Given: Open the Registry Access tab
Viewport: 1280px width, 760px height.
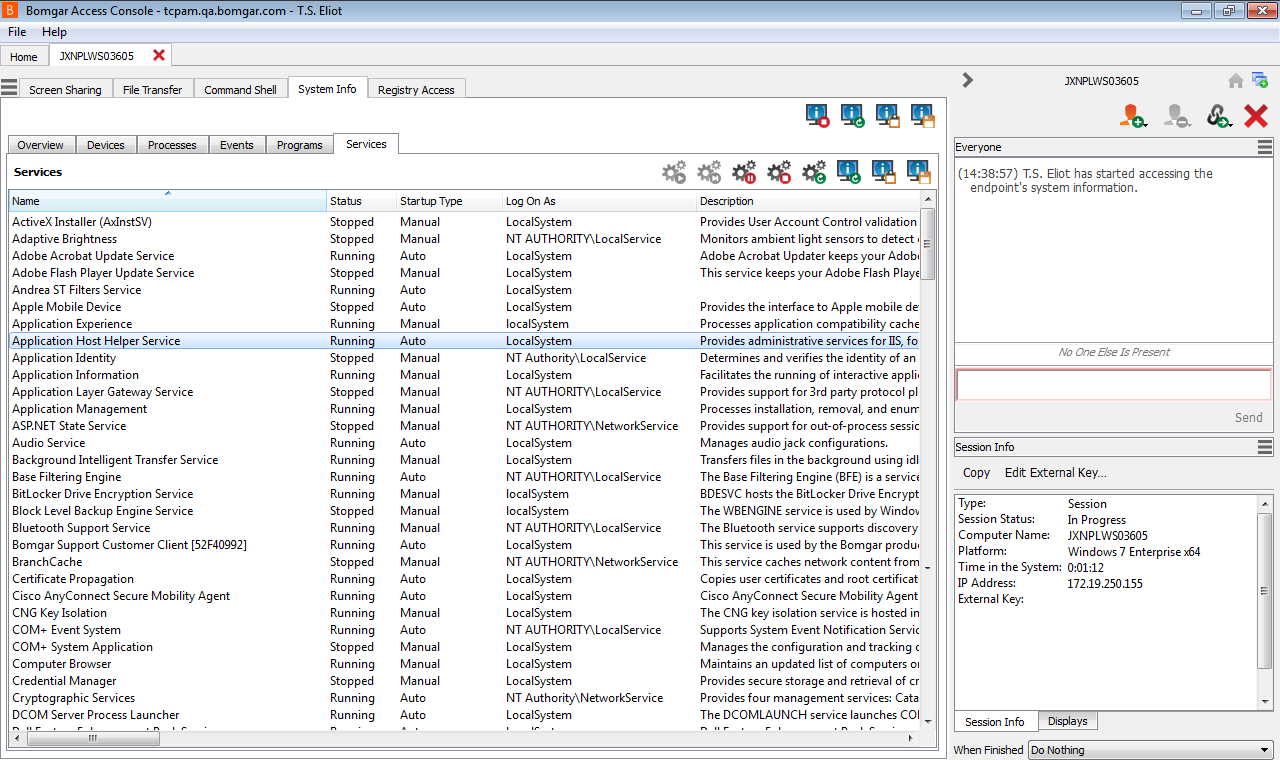Looking at the screenshot, I should [x=416, y=89].
